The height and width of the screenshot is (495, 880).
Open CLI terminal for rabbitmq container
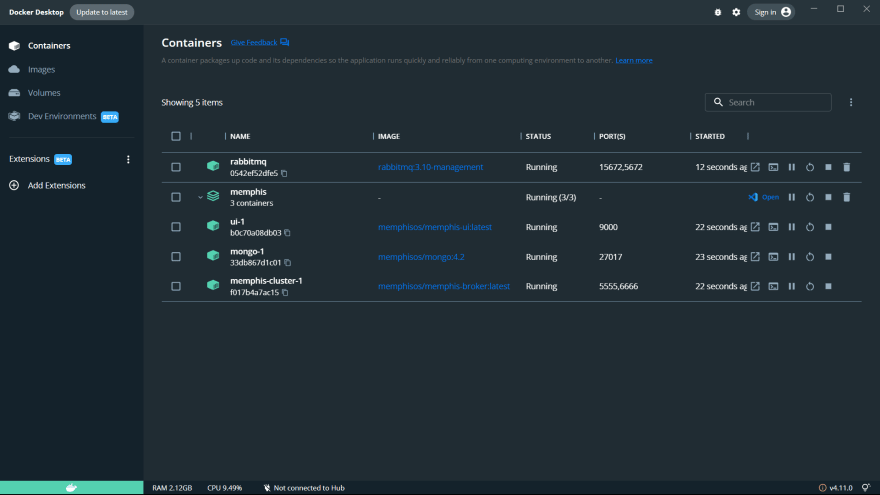point(773,167)
